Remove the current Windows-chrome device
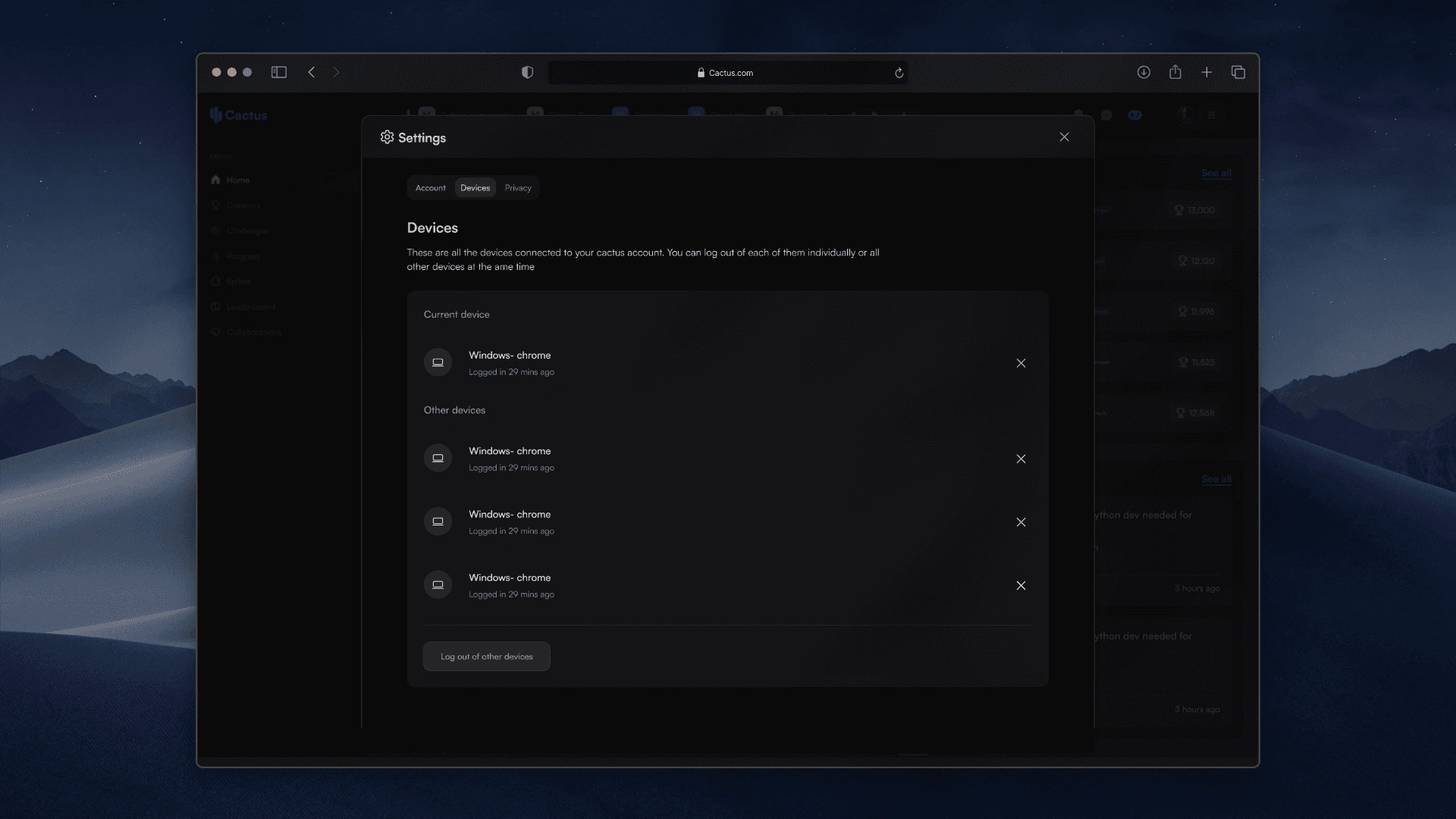The height and width of the screenshot is (819, 1456). click(1021, 363)
